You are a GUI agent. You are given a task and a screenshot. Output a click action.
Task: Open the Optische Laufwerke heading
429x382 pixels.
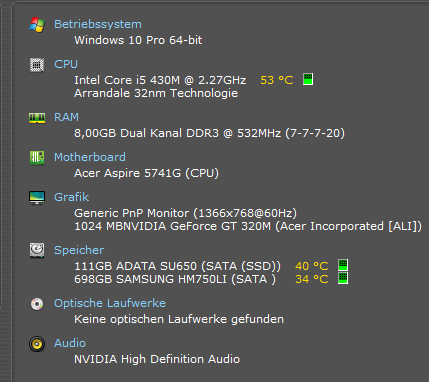[110, 303]
